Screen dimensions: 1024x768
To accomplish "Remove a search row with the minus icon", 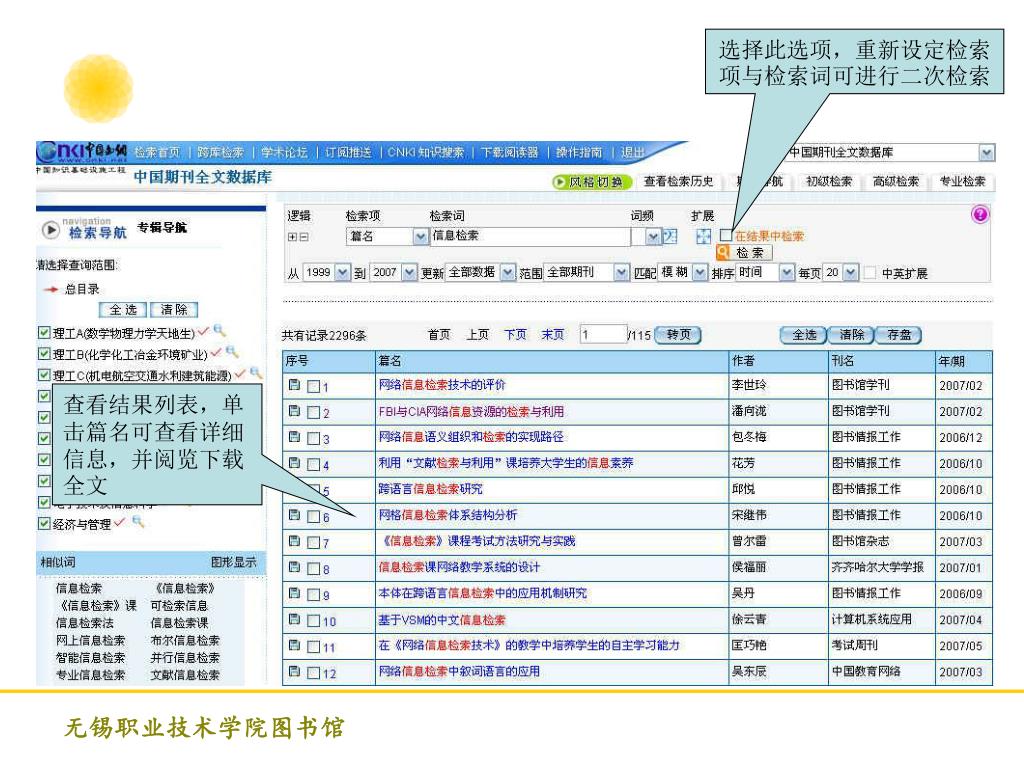I will pos(304,237).
